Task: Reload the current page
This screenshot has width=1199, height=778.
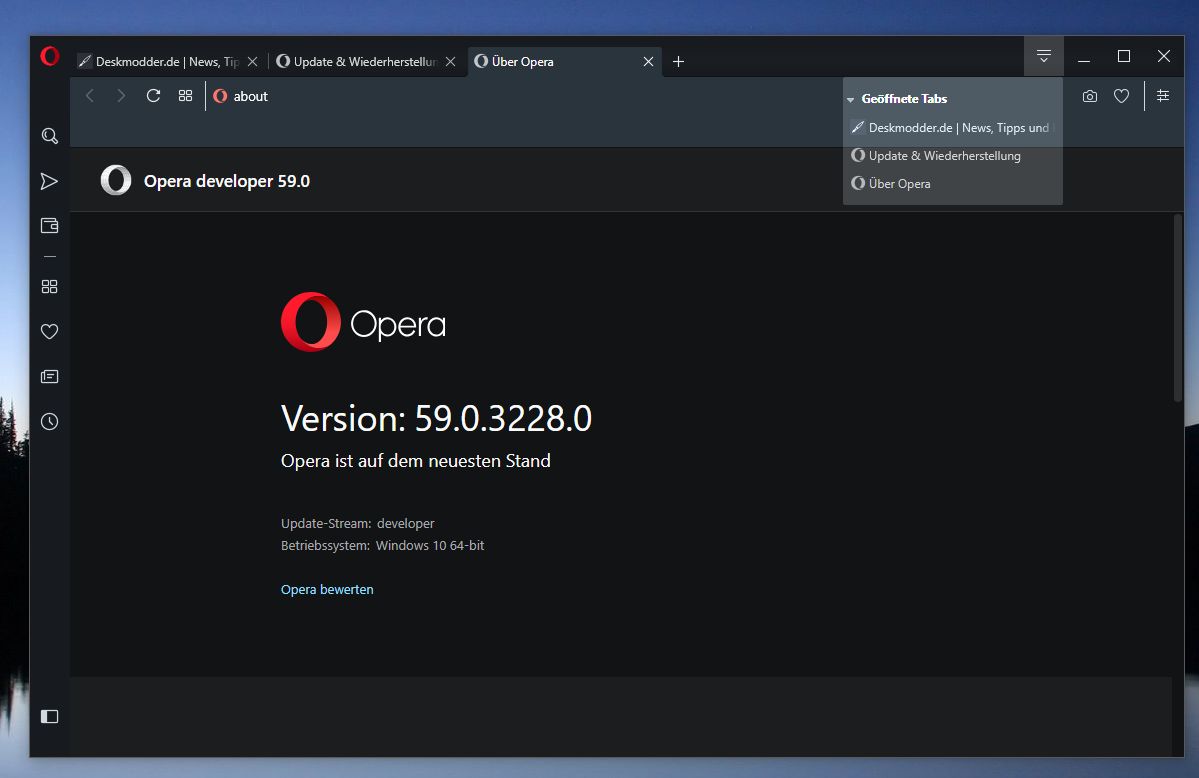Action: point(153,96)
